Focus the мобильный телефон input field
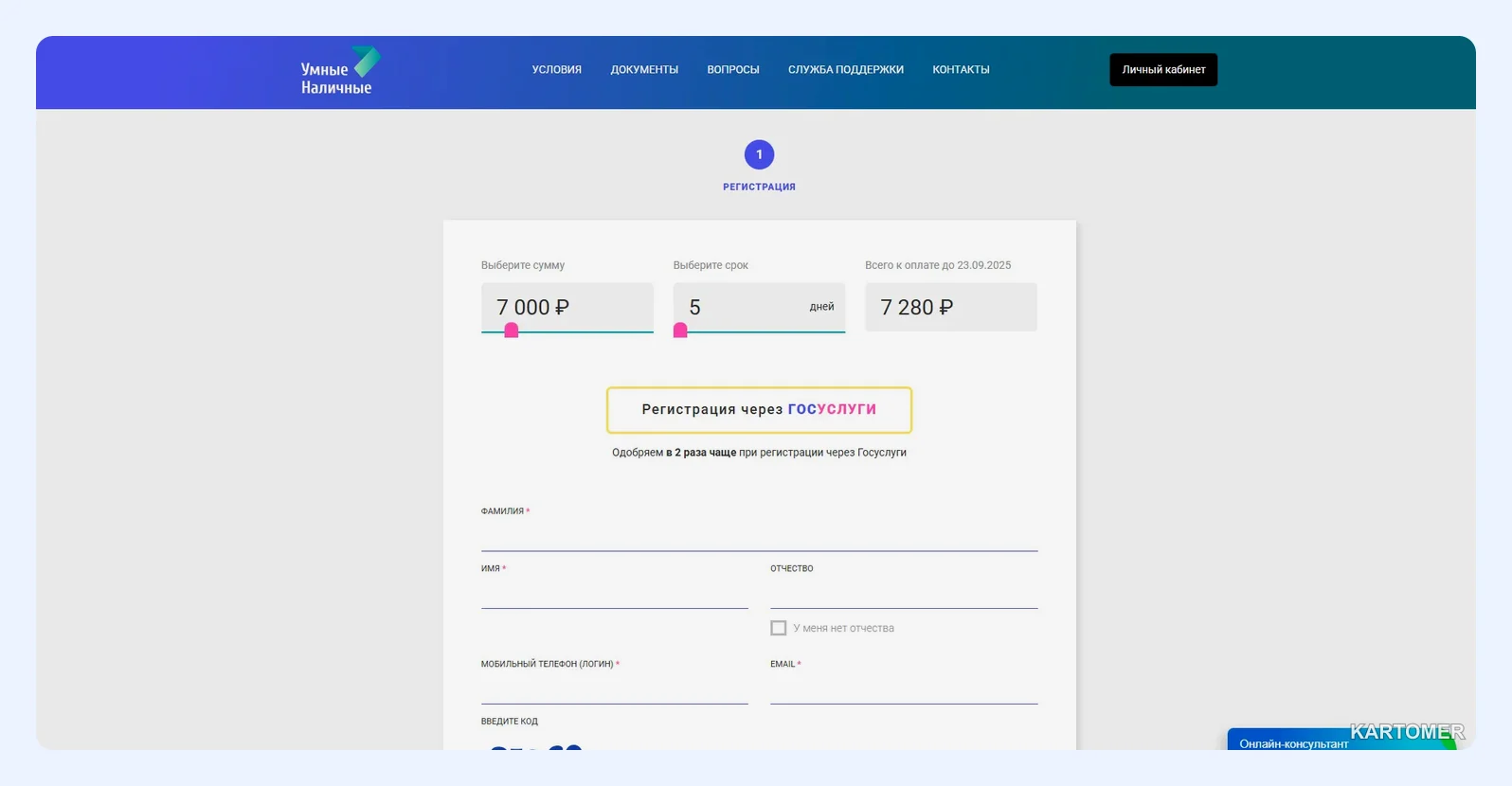 [x=615, y=689]
